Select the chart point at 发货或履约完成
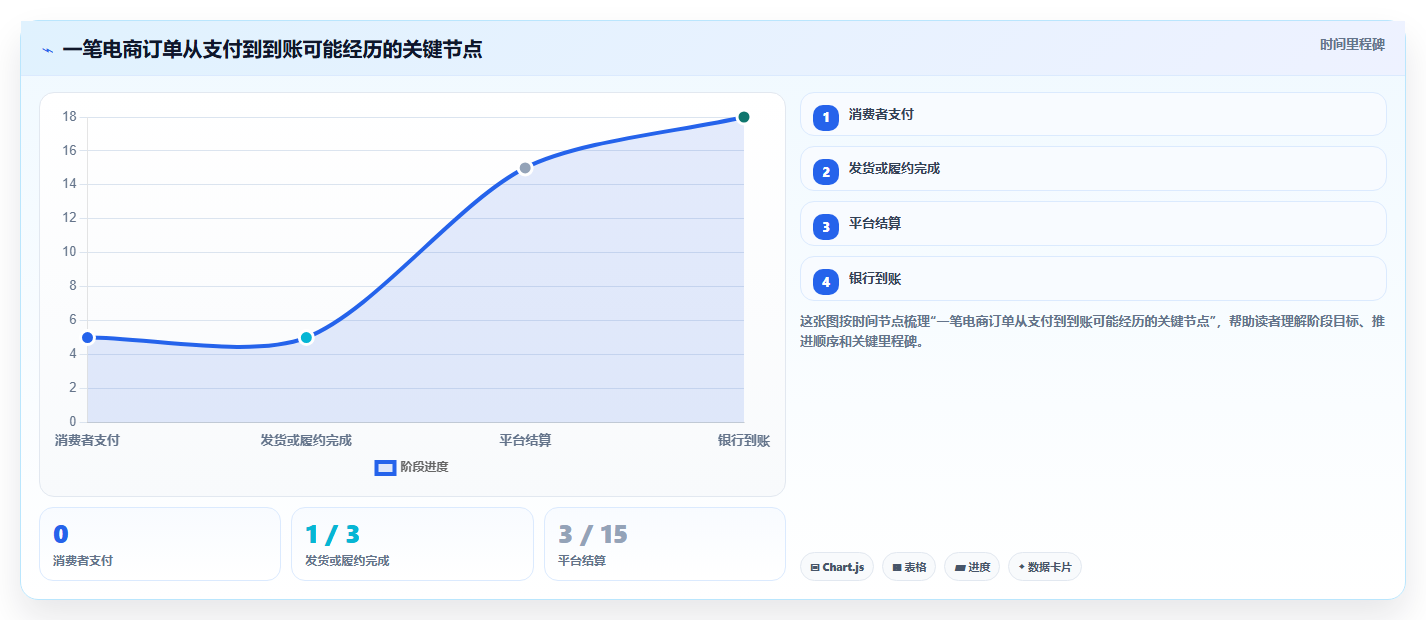 pos(306,338)
